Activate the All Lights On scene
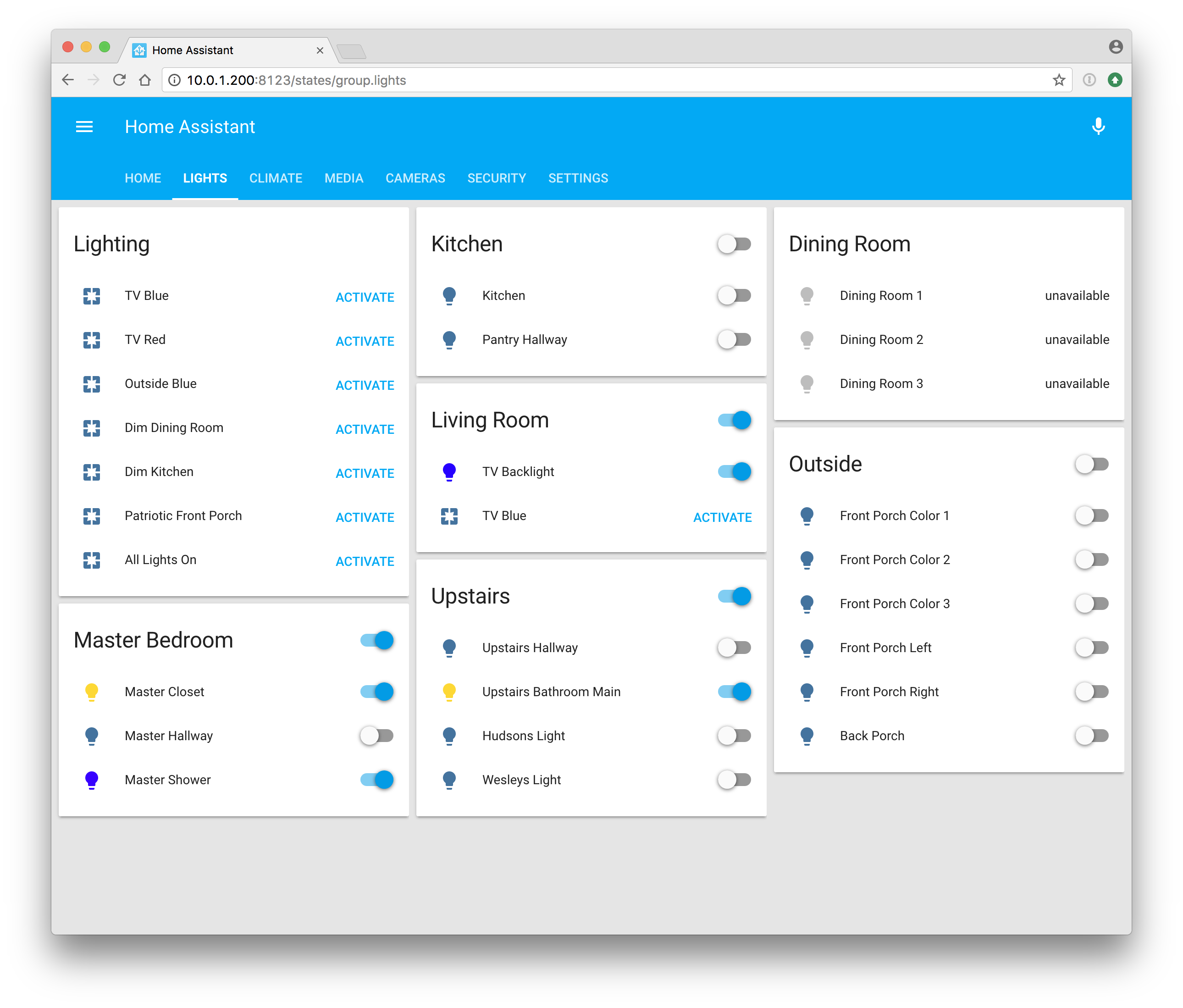Viewport: 1183px width, 1008px height. [365, 561]
